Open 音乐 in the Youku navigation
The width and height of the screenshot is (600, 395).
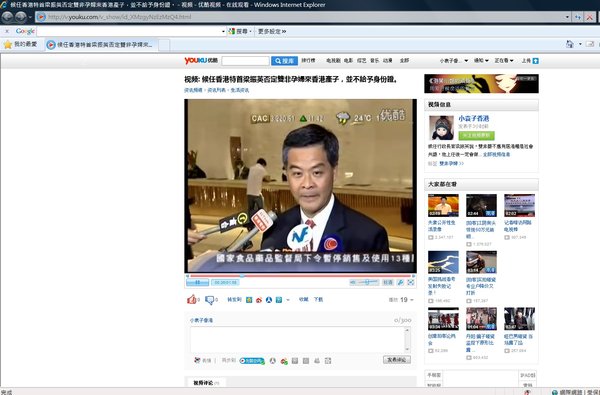[375, 60]
